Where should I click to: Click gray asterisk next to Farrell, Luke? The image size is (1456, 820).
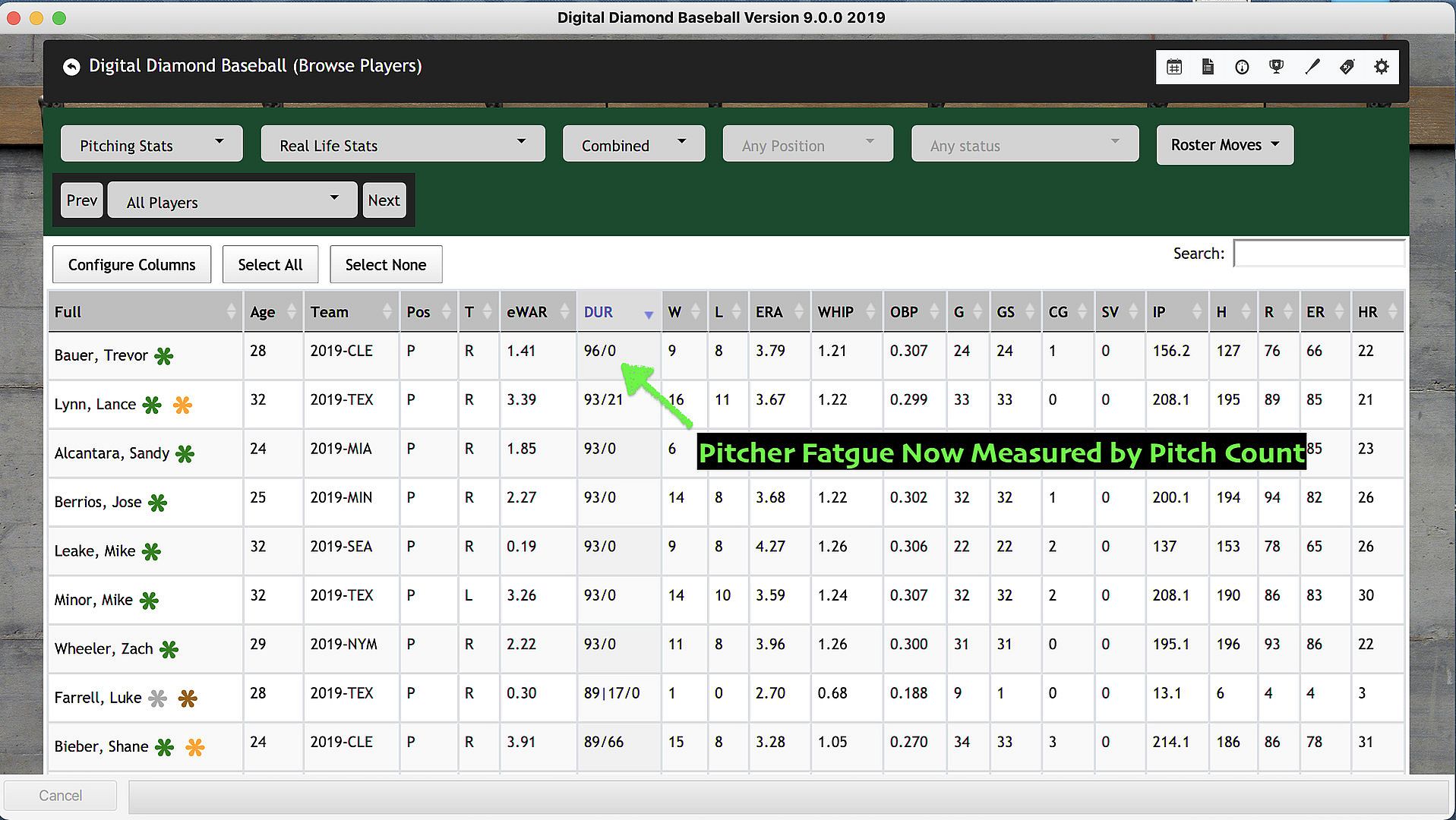(x=157, y=699)
